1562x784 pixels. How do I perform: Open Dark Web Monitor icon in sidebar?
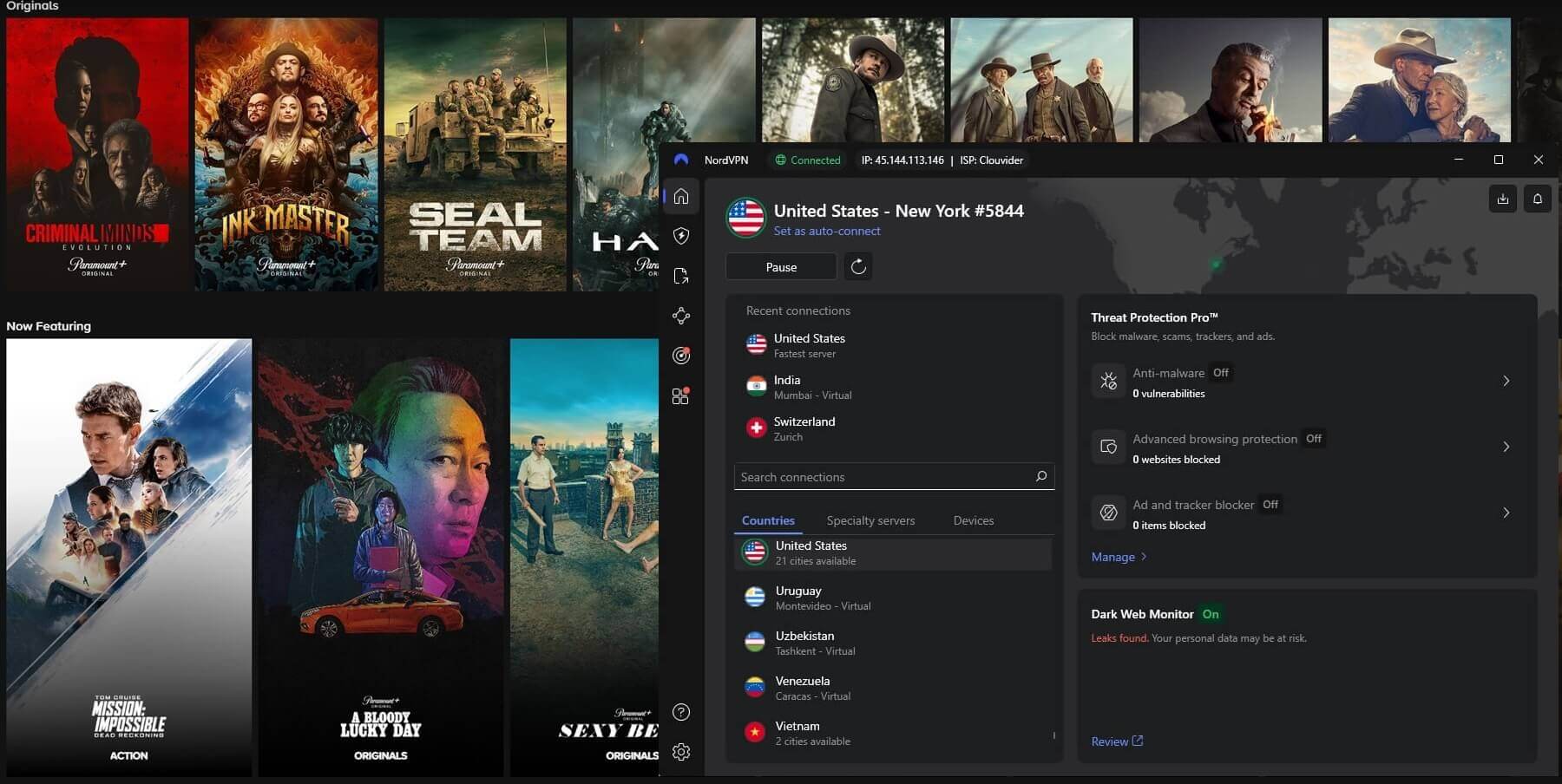click(681, 356)
